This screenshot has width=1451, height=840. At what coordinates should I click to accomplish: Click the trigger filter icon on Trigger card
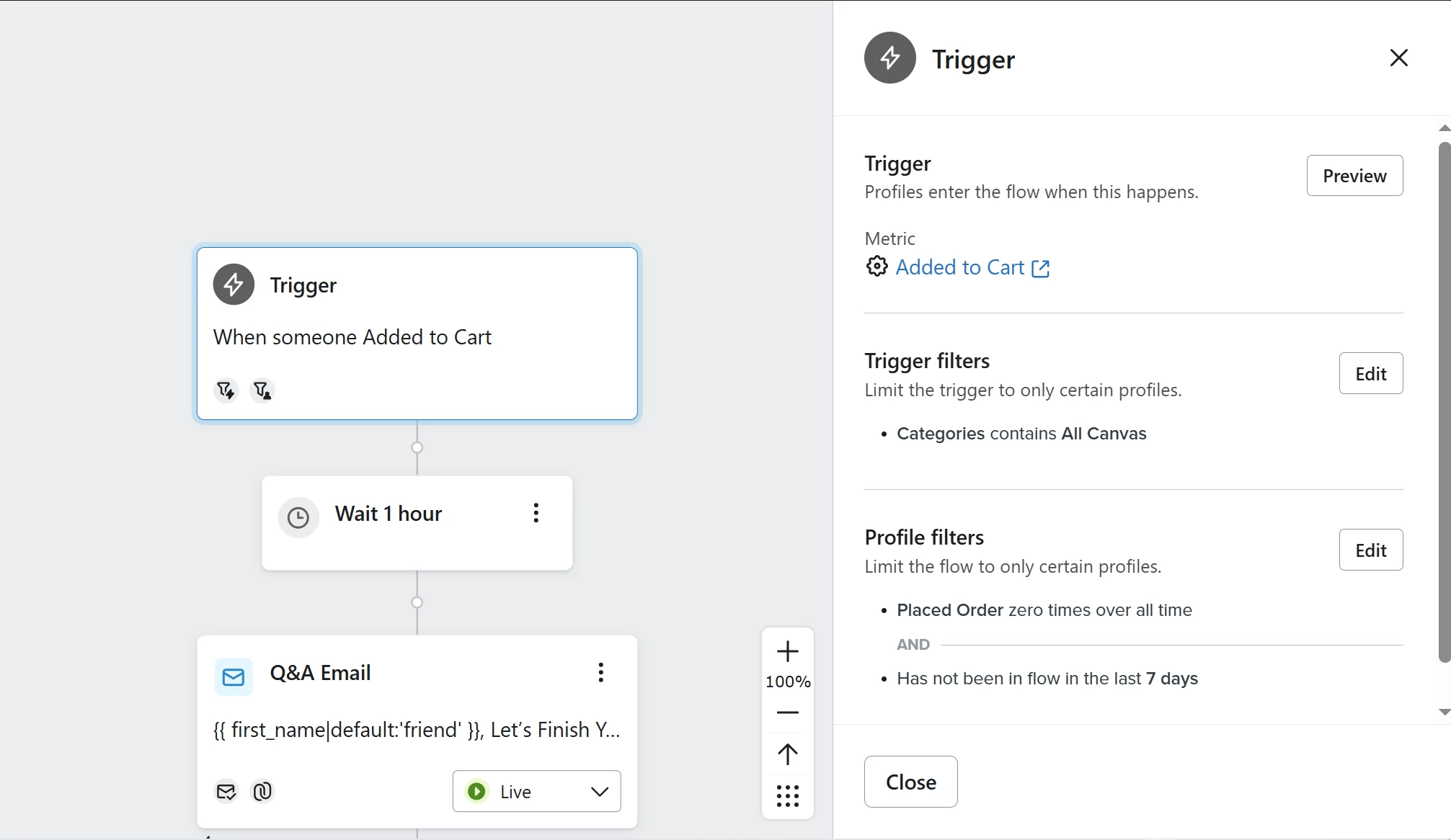point(226,390)
